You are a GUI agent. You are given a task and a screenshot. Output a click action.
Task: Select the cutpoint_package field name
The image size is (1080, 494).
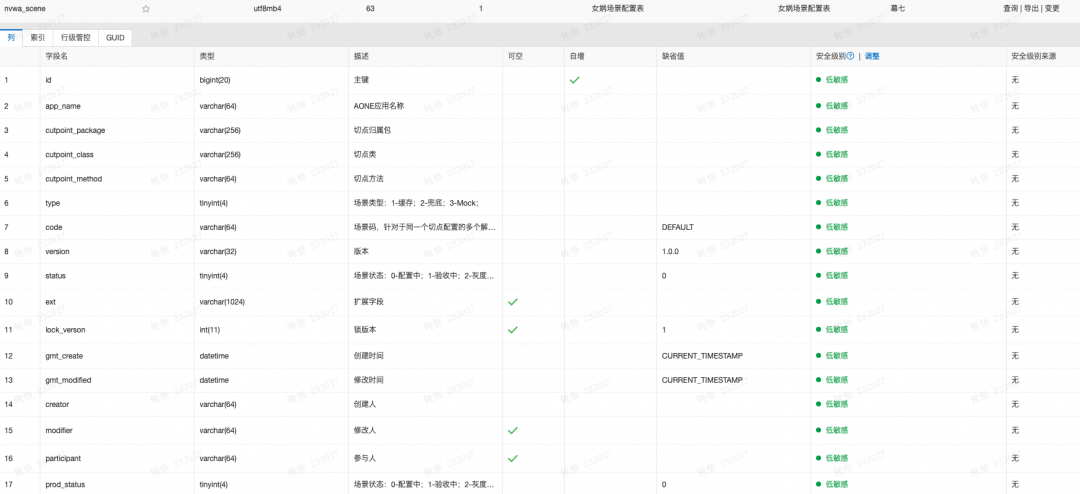point(75,130)
